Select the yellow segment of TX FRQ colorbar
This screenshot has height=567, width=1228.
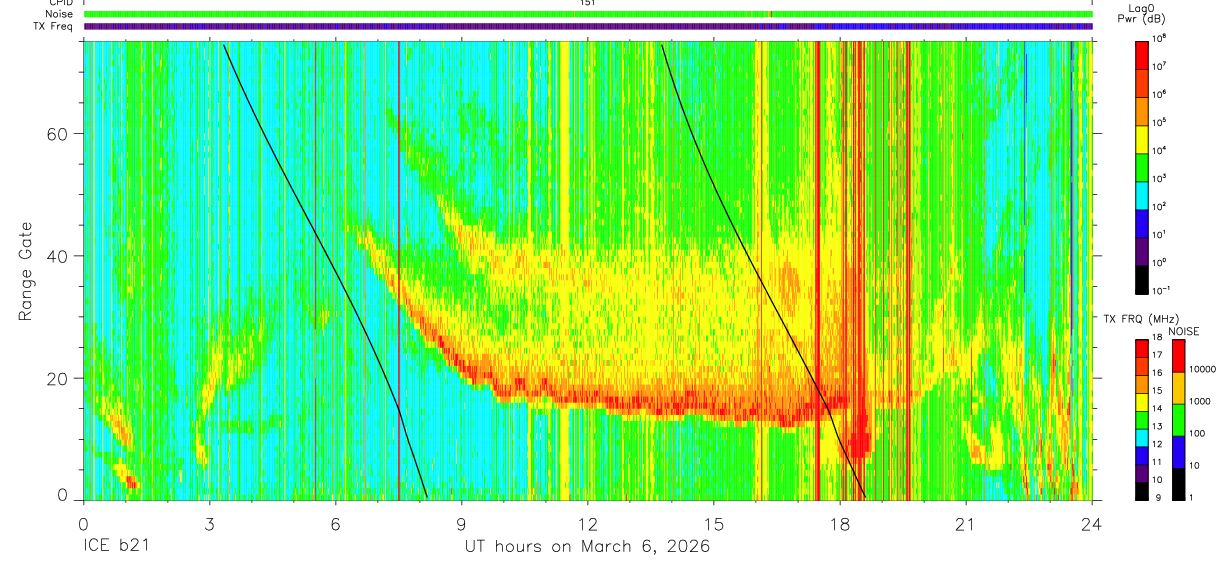[x=1142, y=401]
